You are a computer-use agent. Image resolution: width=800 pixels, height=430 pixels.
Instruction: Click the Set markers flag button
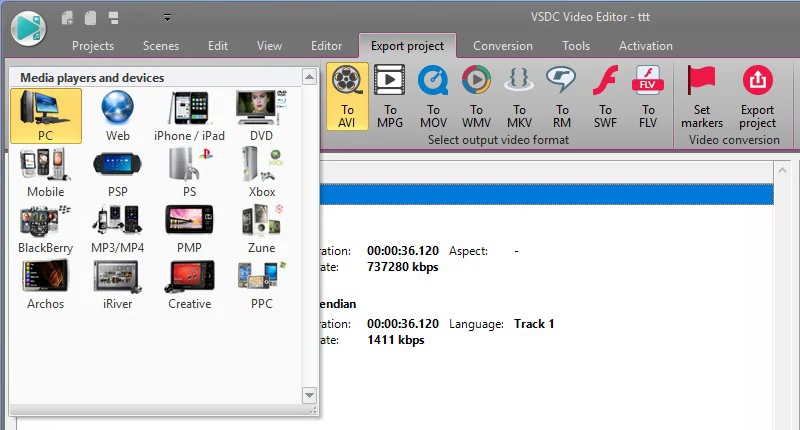pos(702,96)
